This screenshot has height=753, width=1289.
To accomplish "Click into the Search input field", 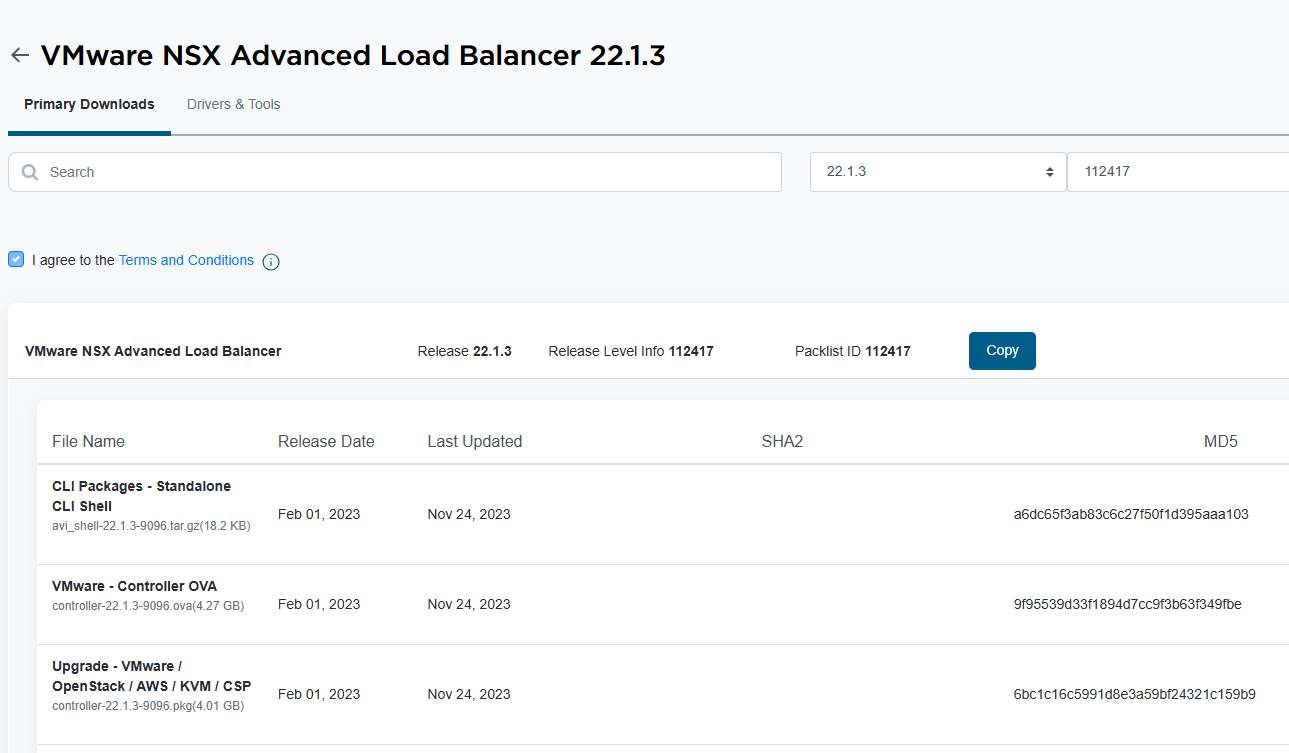I will point(395,172).
